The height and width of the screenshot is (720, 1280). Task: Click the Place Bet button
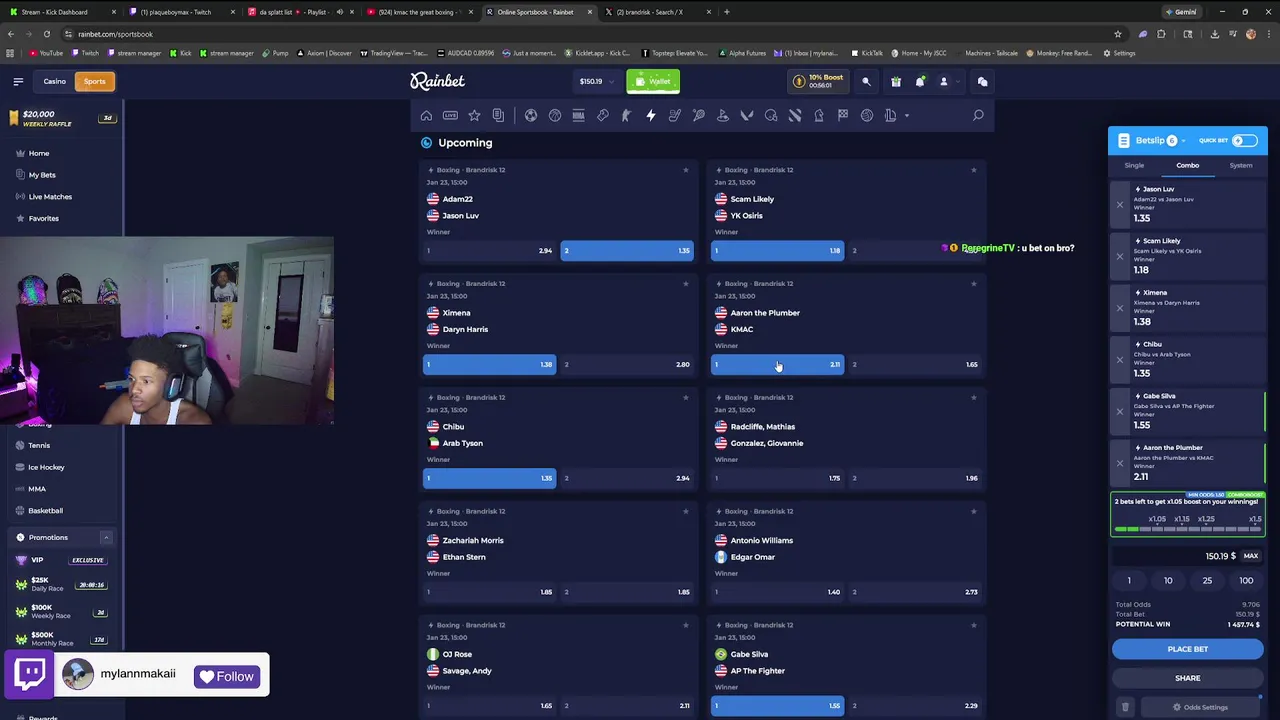1187,649
